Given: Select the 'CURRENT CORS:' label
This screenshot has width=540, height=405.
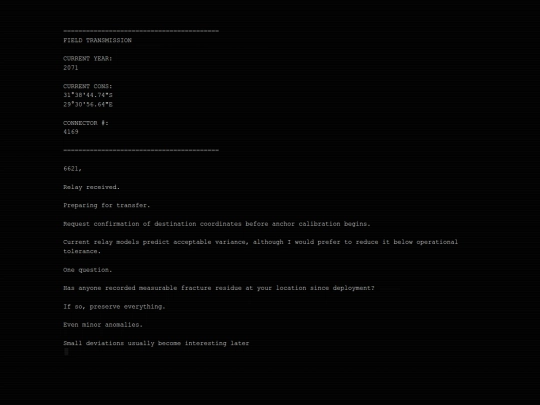Looking at the screenshot, I should 88,86.
